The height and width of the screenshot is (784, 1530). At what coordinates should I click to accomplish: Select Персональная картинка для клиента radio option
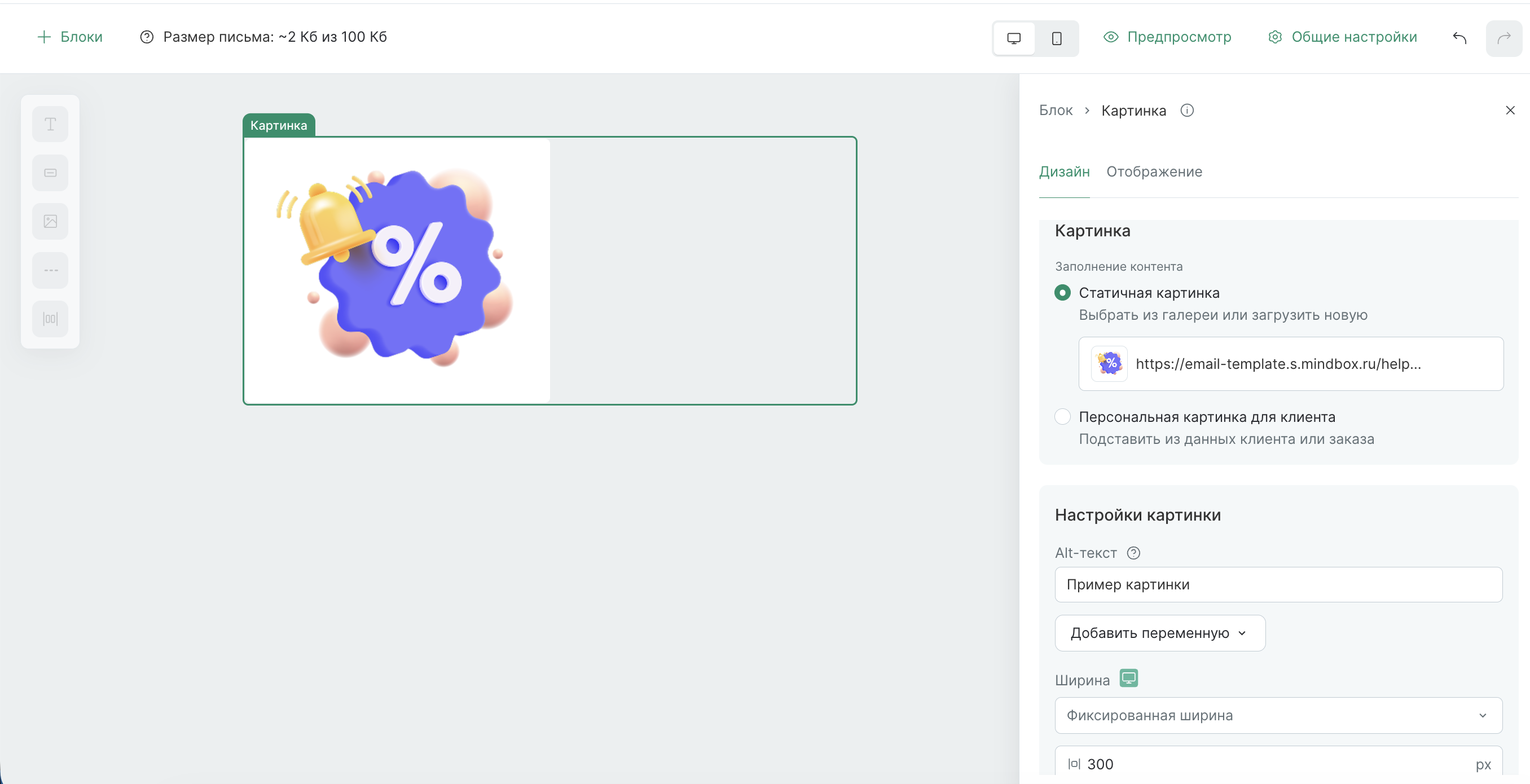[1062, 417]
